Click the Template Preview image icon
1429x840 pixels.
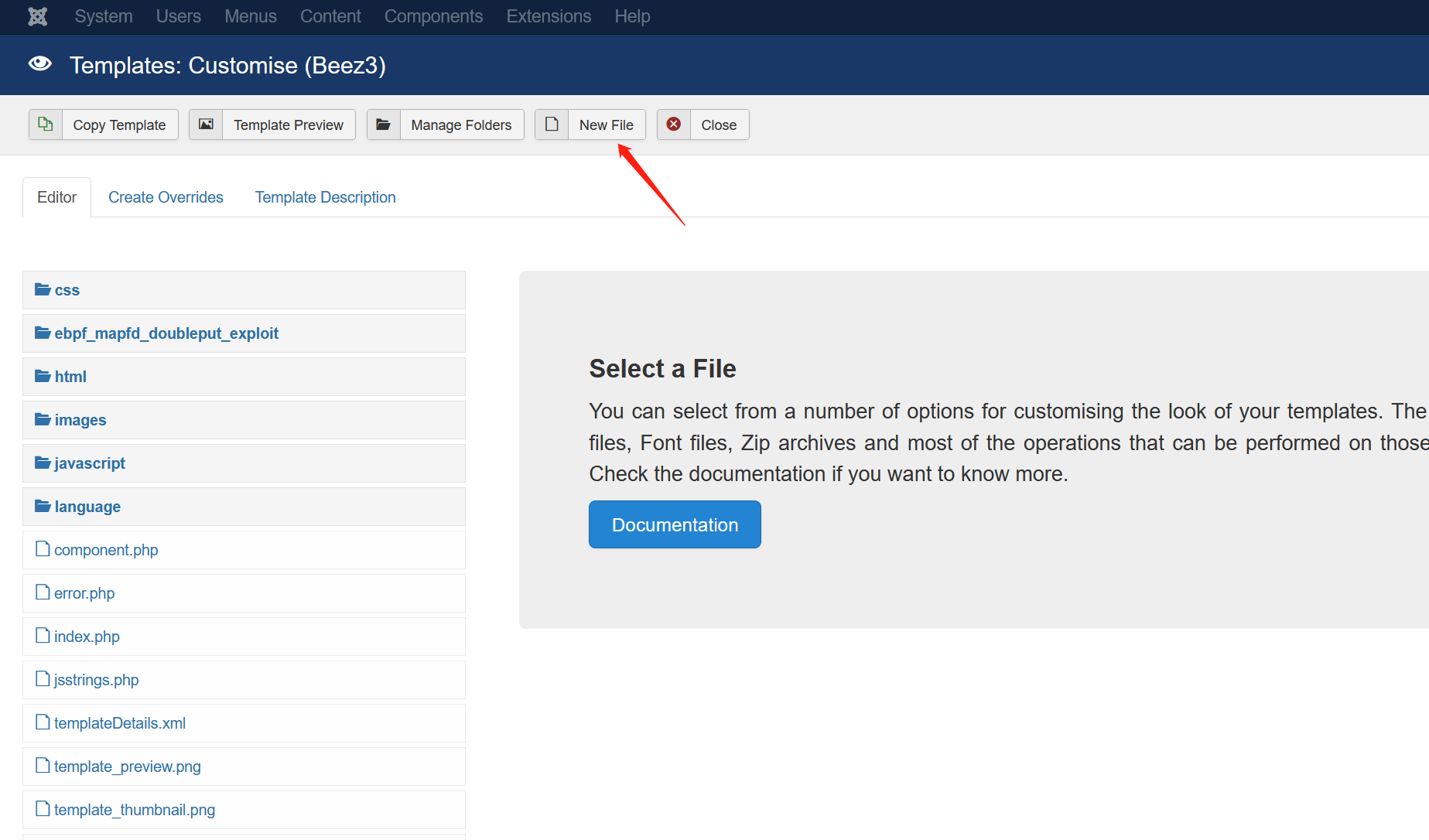coord(206,125)
